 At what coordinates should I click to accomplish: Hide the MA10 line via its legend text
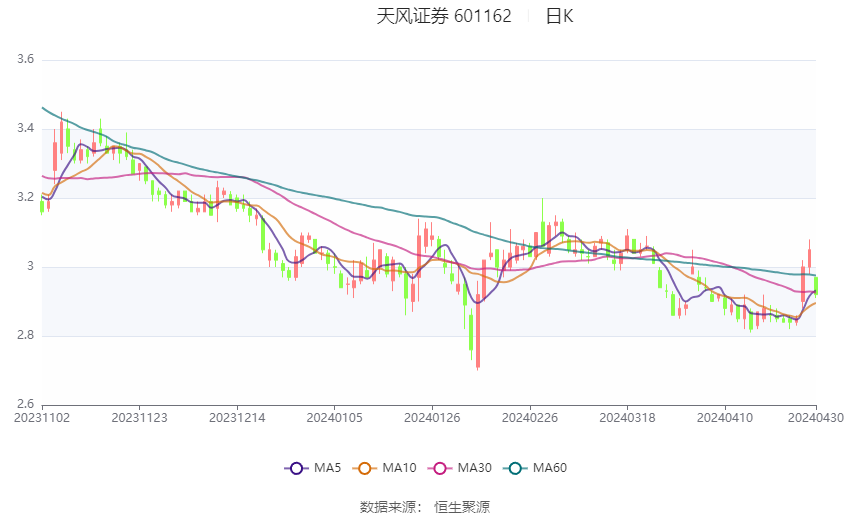click(x=399, y=468)
